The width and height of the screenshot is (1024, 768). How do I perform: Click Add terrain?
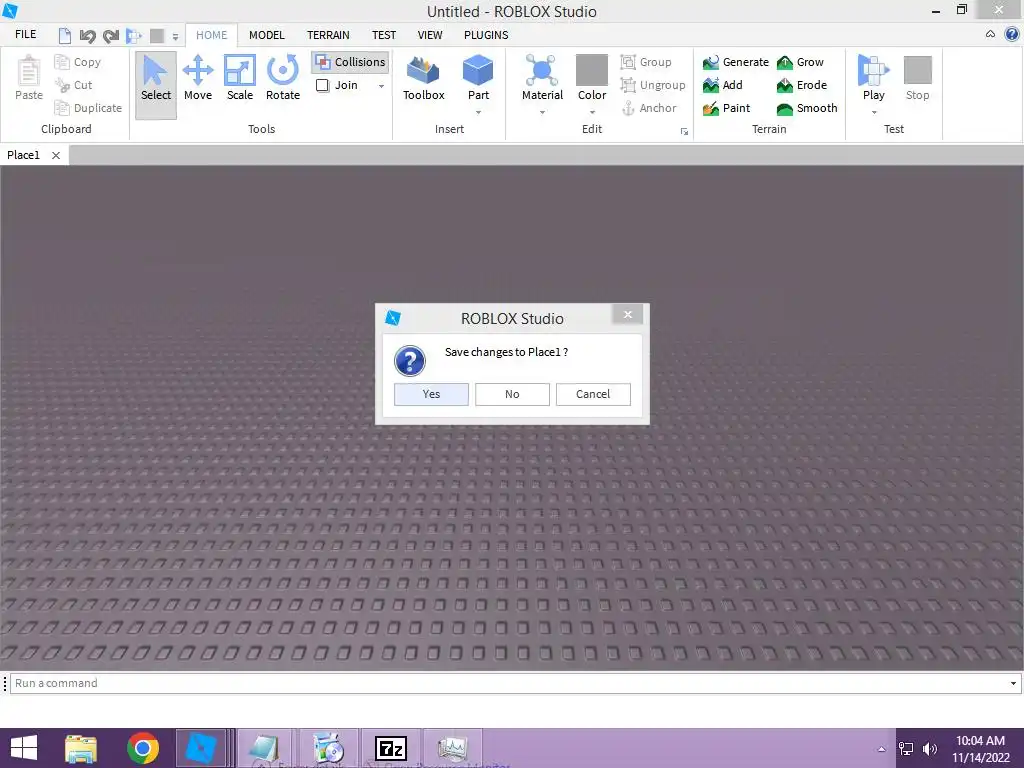pyautogui.click(x=722, y=85)
